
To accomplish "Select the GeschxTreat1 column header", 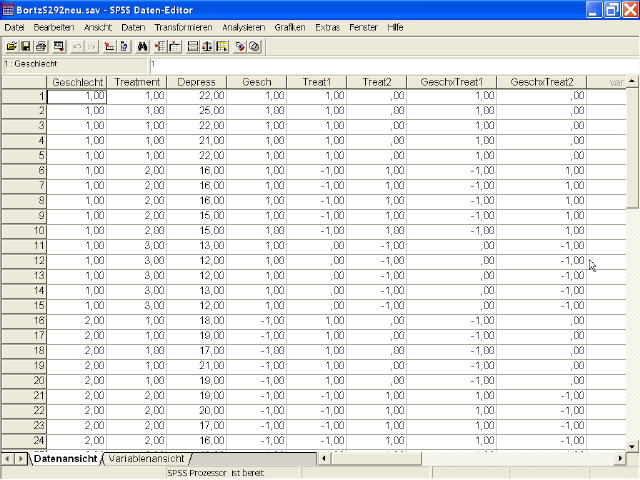I will point(451,82).
